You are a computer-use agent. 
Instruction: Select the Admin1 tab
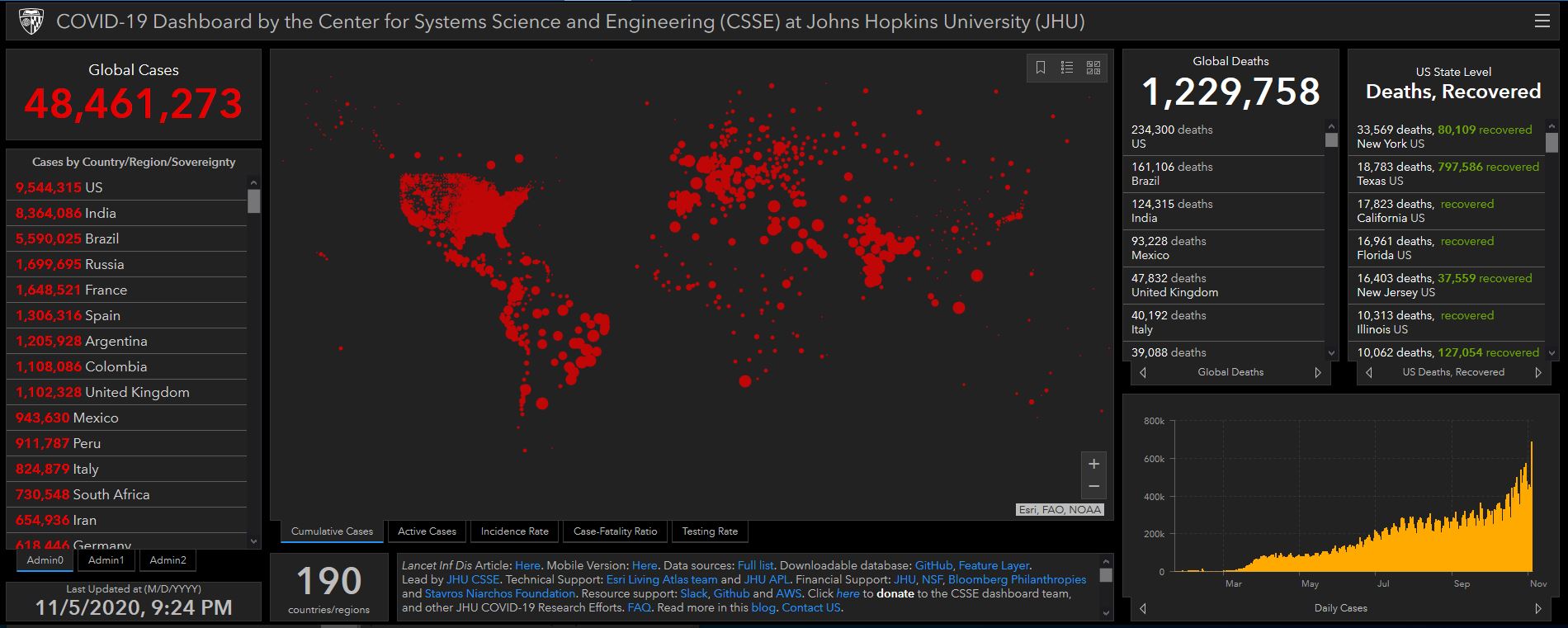click(106, 560)
